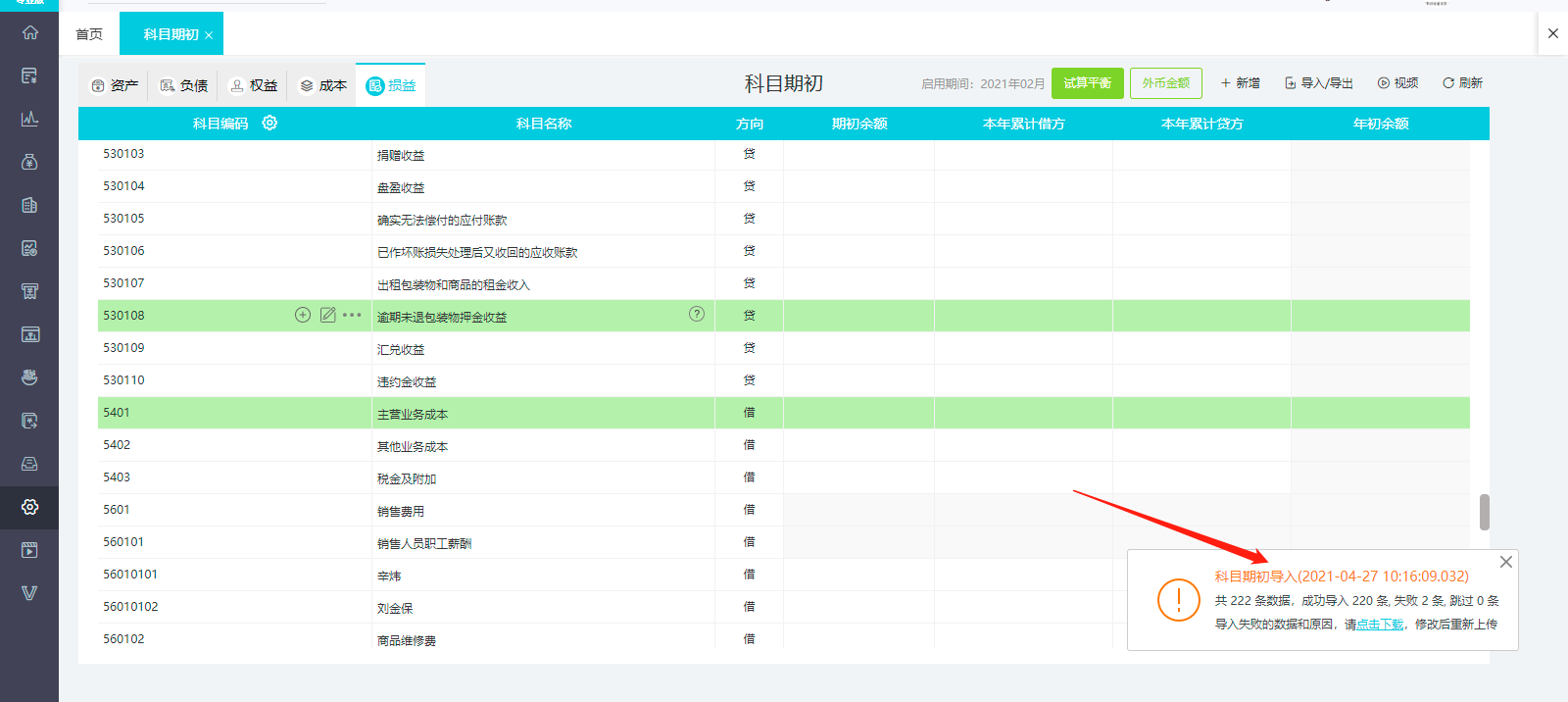Close the import result notification popup
1568x702 pixels.
(x=1506, y=562)
